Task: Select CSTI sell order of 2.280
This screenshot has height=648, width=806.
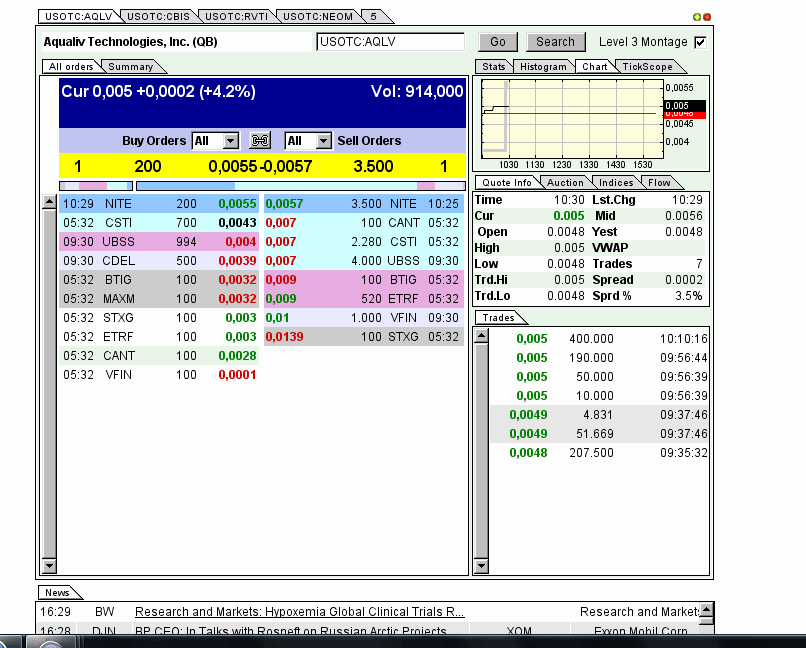Action: (x=364, y=242)
